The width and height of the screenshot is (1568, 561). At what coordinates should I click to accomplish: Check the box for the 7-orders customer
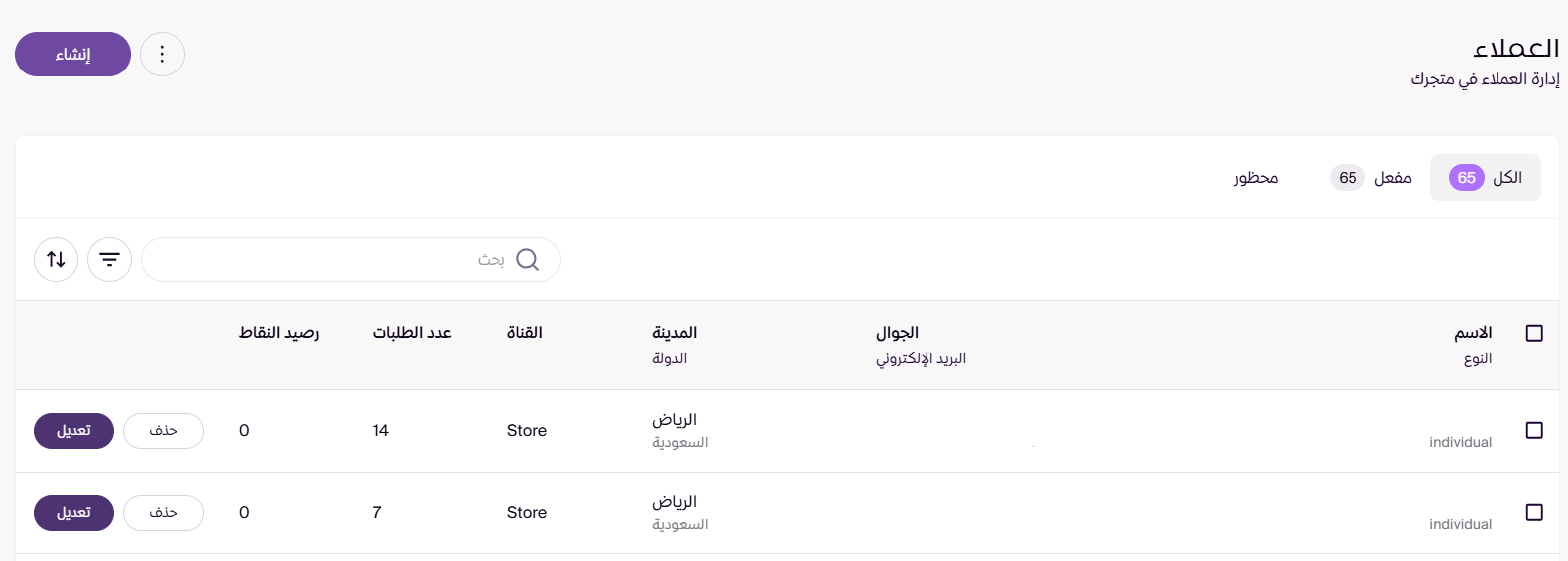1534,512
